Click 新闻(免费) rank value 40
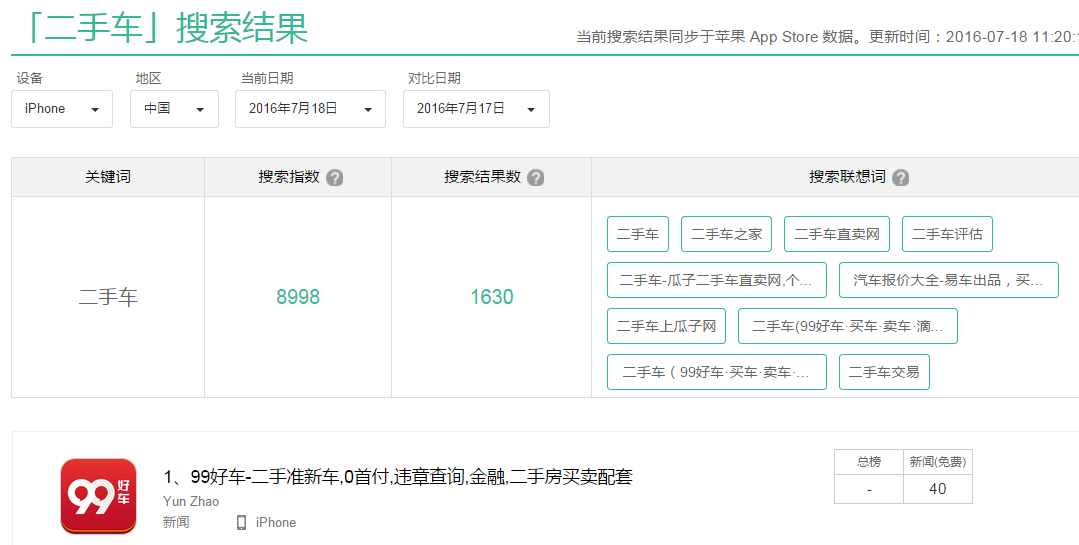The image size is (1079, 545). point(937,489)
